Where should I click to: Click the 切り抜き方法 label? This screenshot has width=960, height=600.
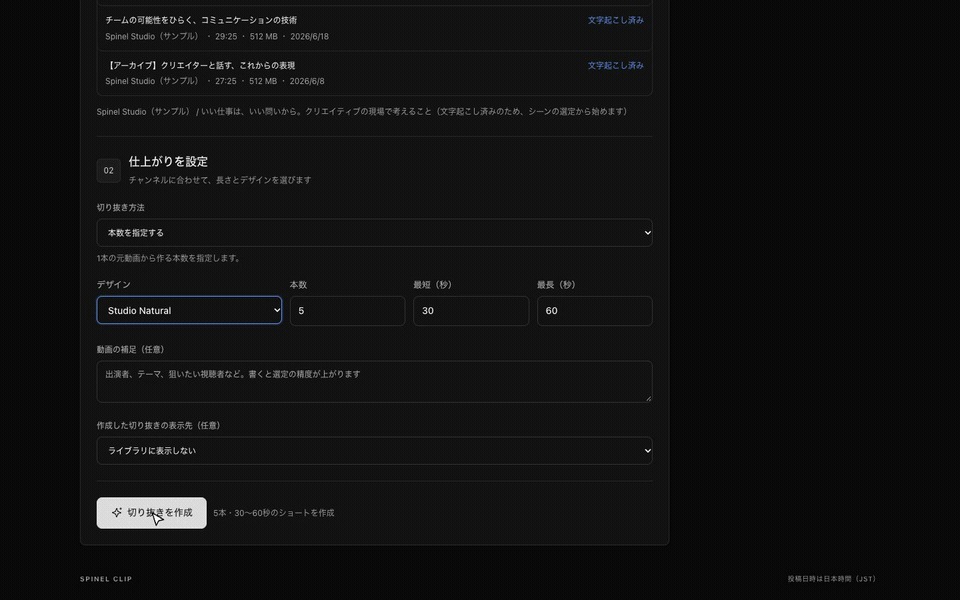point(121,208)
